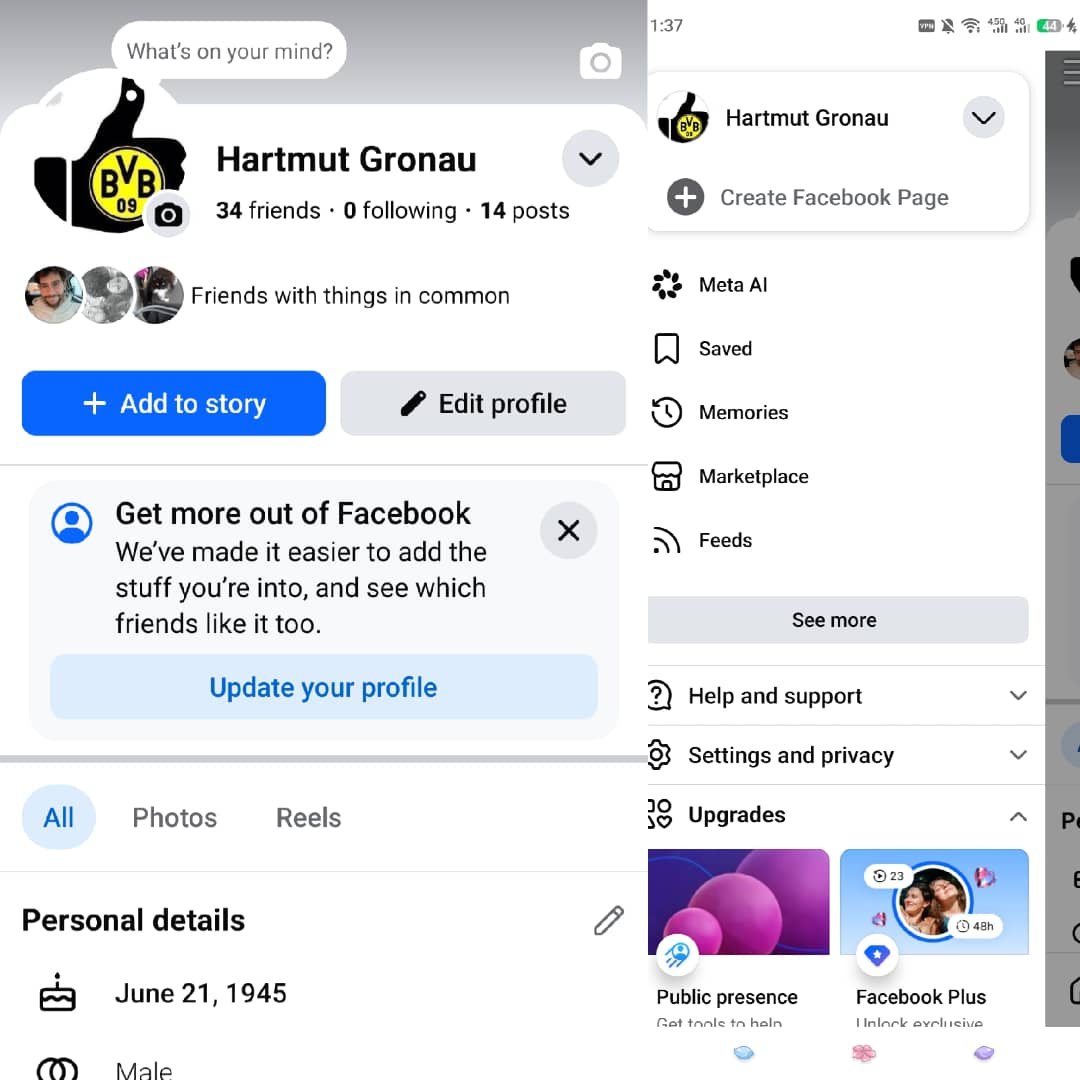
Task: Click the plus icon for Create Facebook Page
Action: [685, 197]
